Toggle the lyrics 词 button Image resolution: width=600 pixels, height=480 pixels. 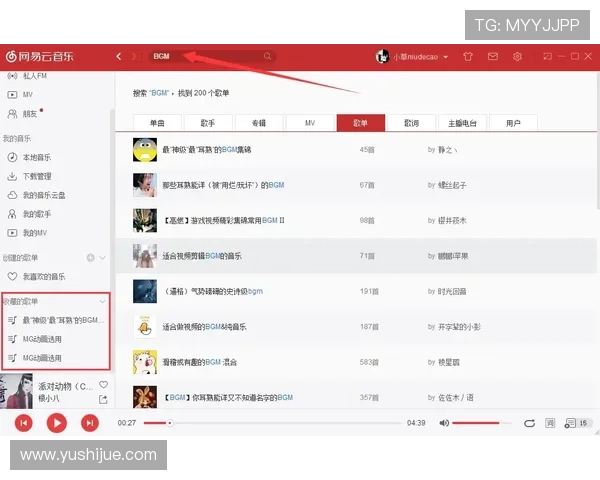[550, 423]
